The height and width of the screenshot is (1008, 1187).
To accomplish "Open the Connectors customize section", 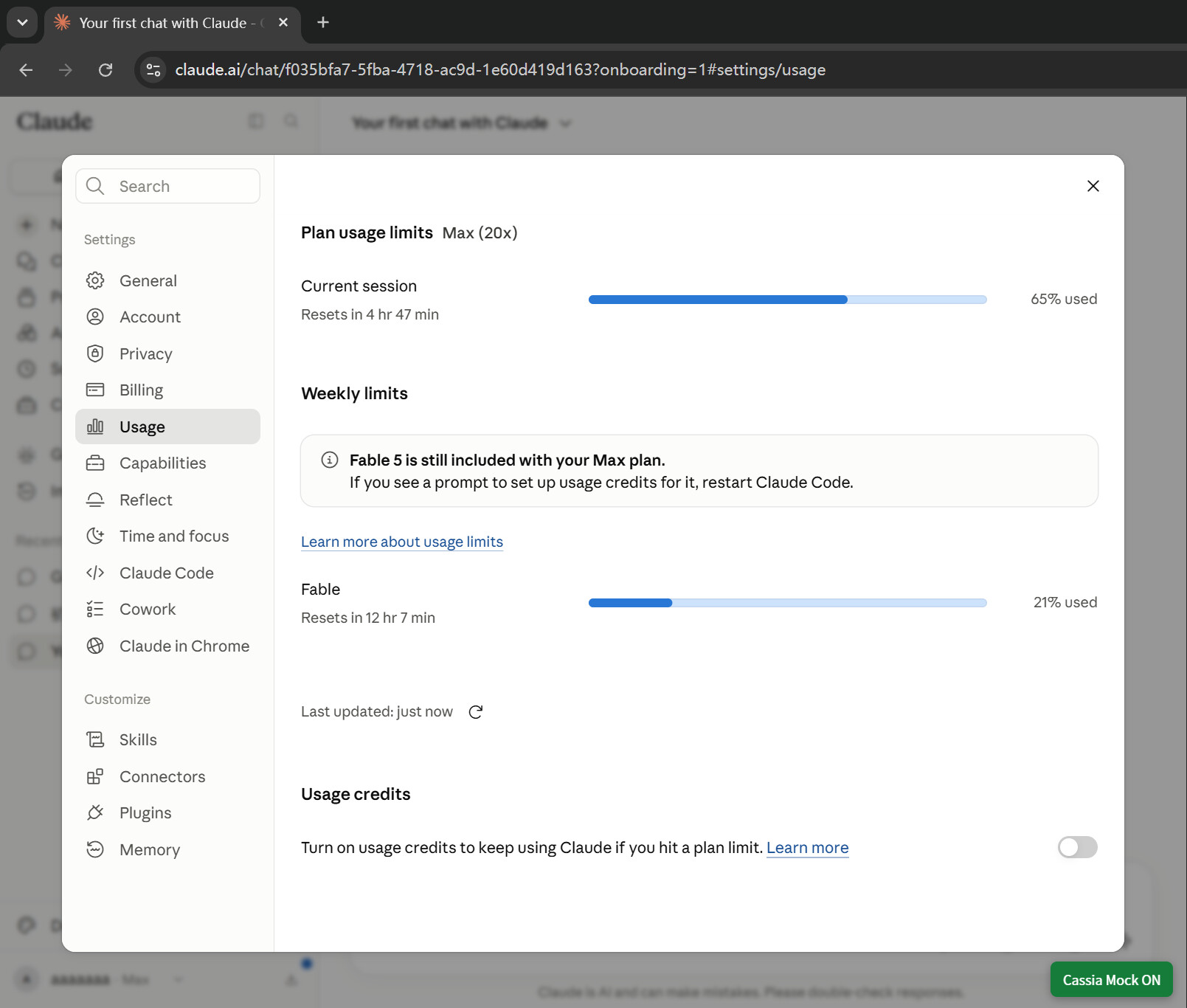I will pos(167,776).
